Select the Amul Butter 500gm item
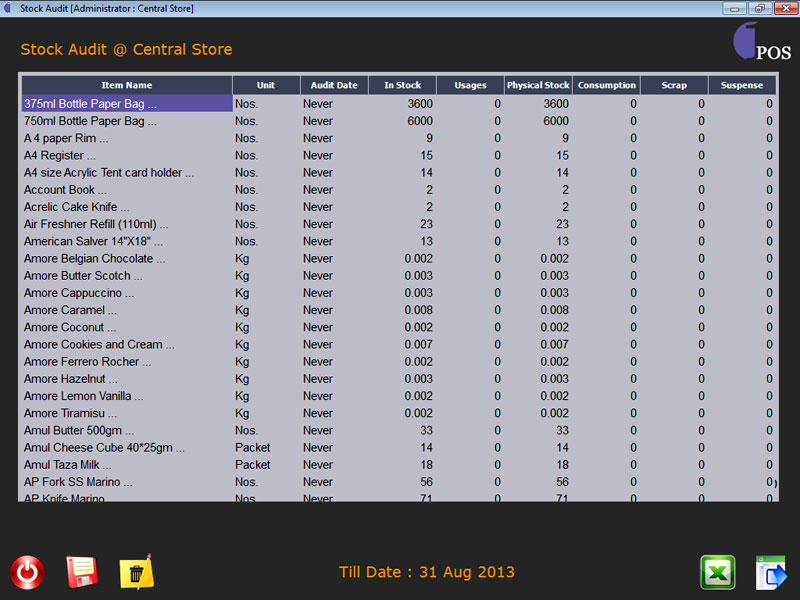The height and width of the screenshot is (600, 800). coord(126,430)
